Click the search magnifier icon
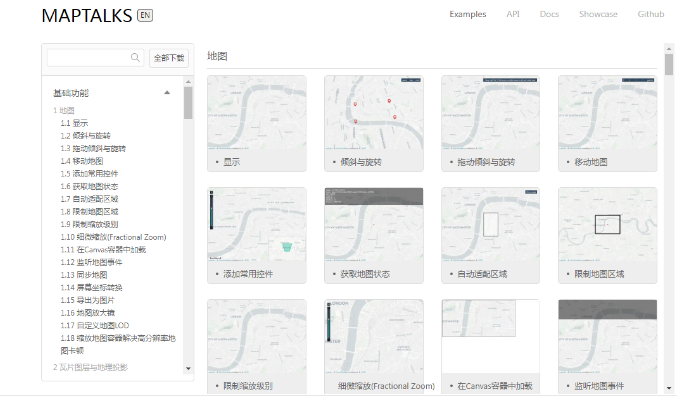Viewport: 677px width, 397px height. (x=135, y=57)
